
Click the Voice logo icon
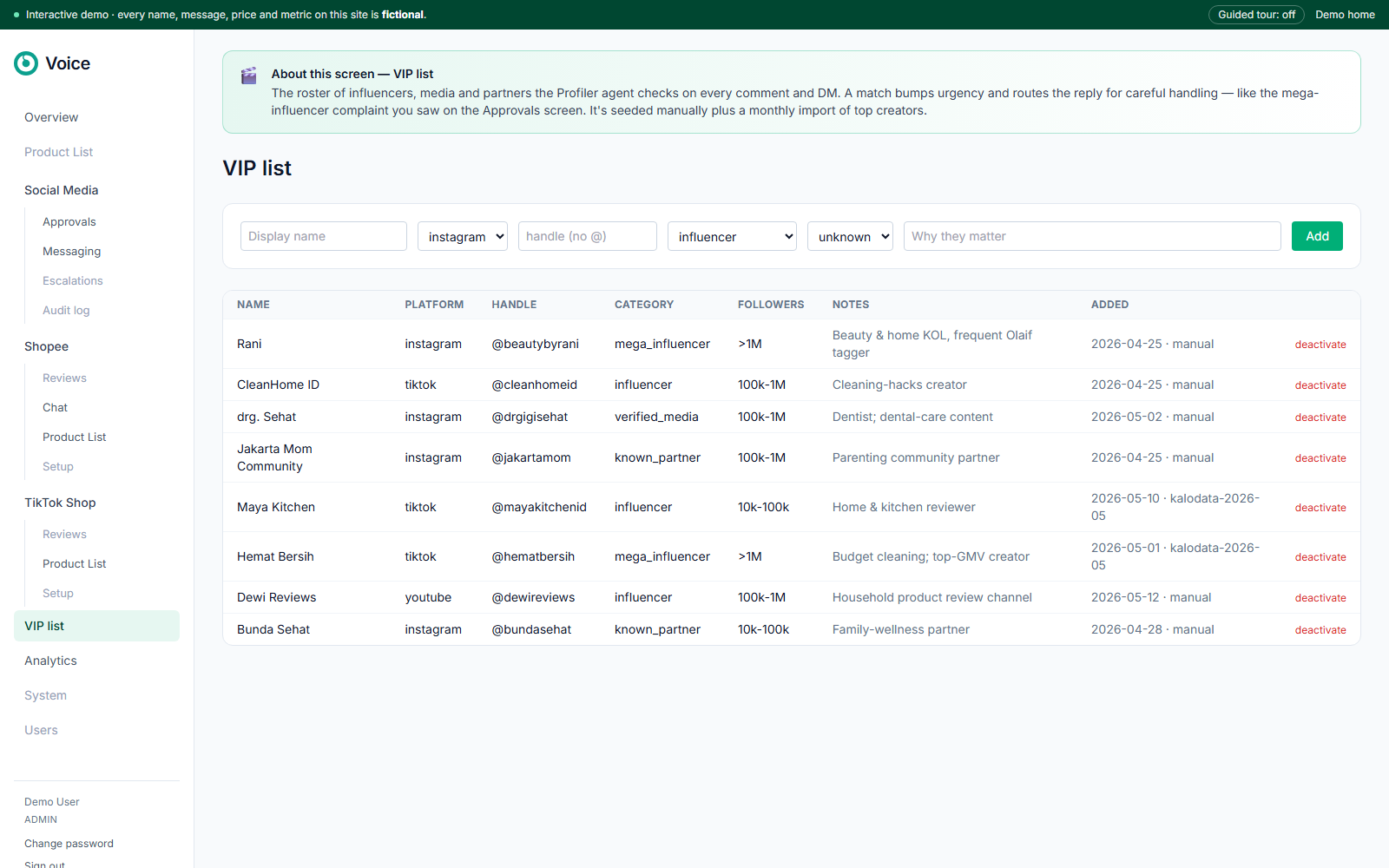pos(26,63)
